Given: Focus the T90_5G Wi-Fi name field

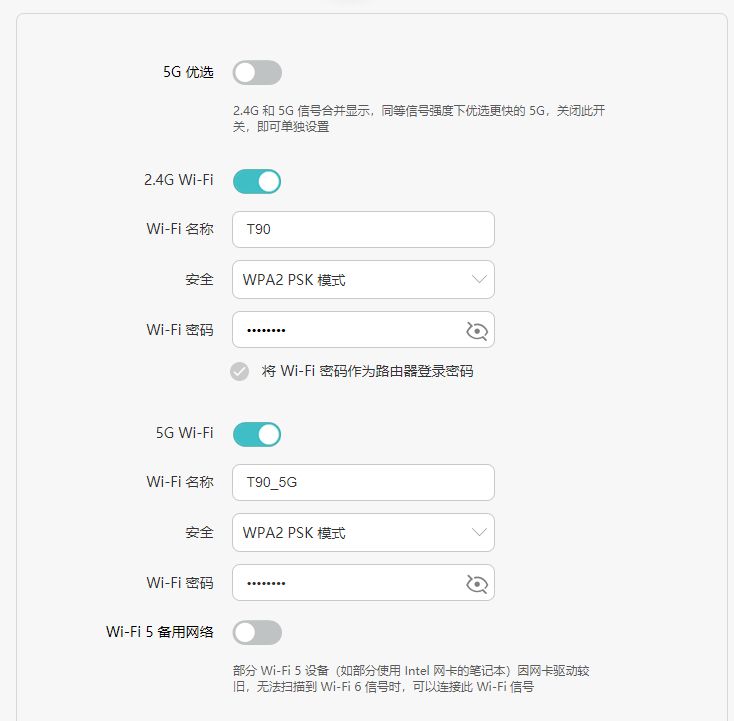Looking at the screenshot, I should click(x=363, y=482).
